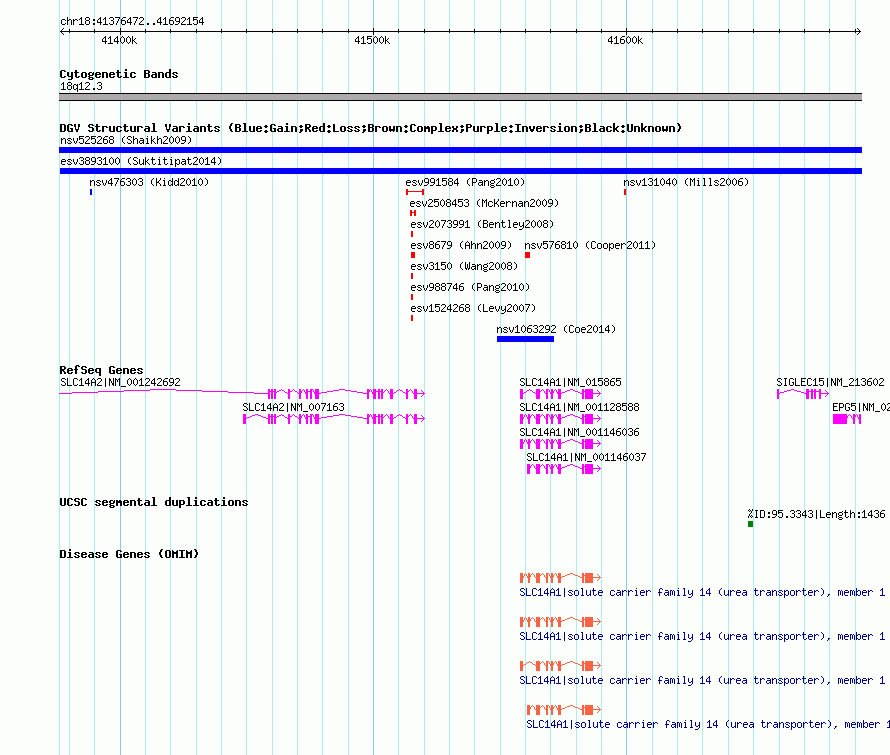Select esv3150 (Wang2008) variant label

tap(464, 266)
